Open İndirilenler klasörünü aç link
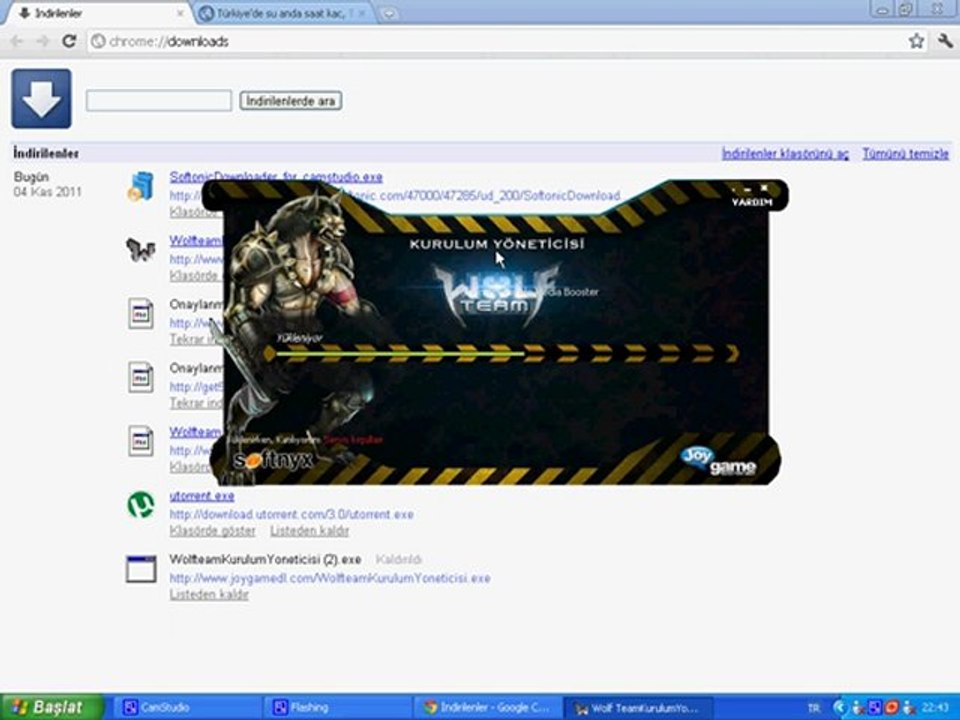This screenshot has width=960, height=720. point(785,154)
